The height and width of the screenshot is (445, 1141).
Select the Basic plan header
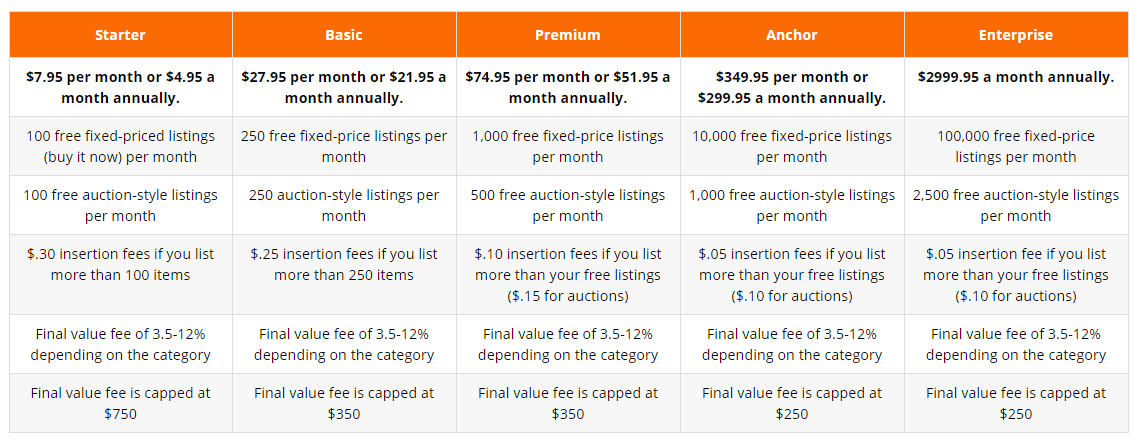pos(344,35)
